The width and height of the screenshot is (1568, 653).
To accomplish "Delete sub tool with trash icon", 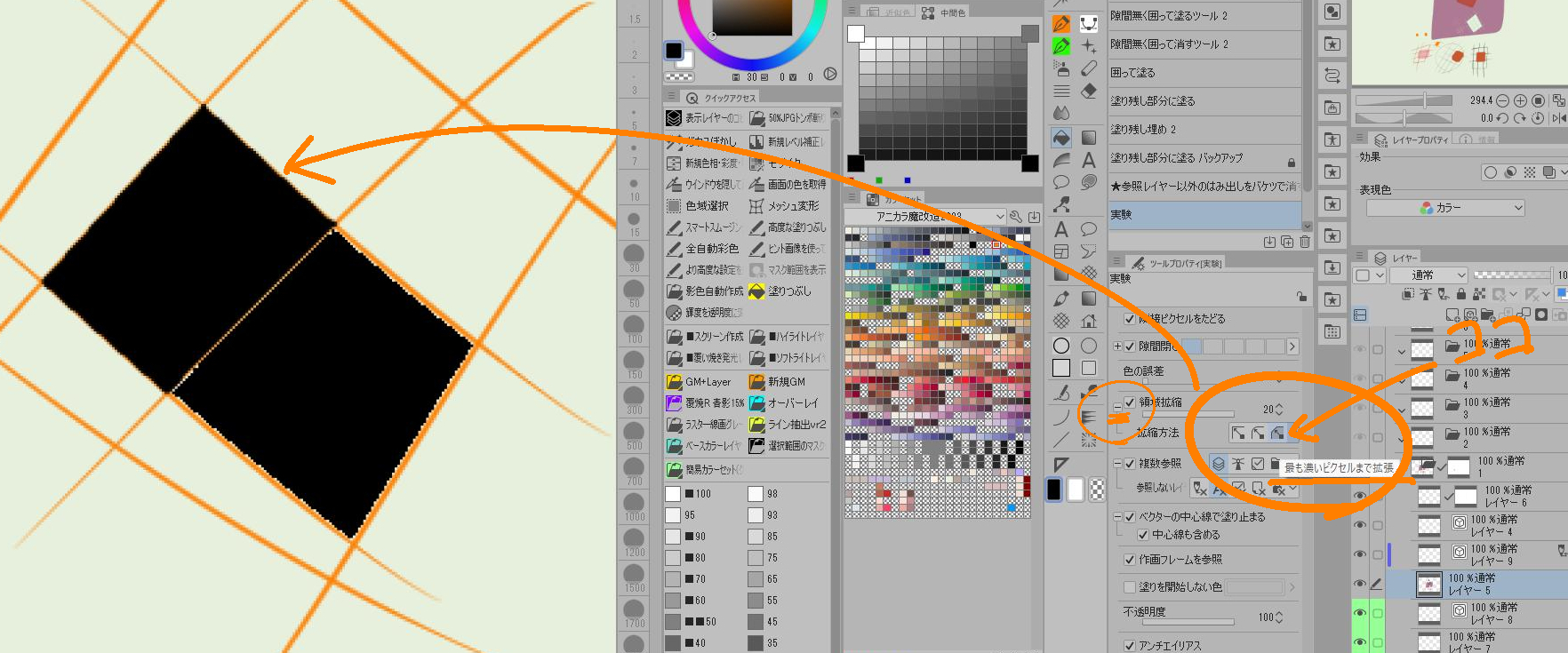I will [1305, 242].
